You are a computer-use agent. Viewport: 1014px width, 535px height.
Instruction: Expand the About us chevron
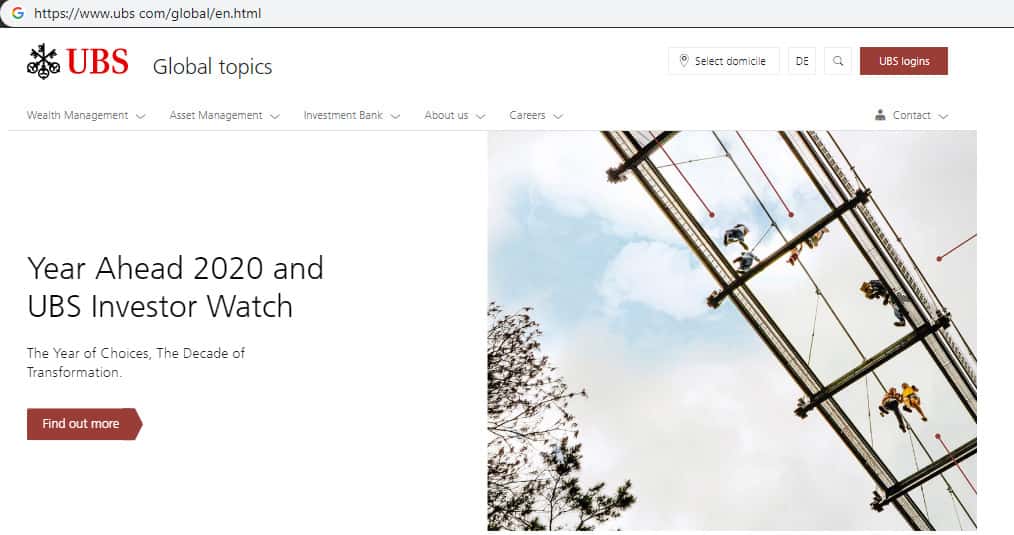(x=480, y=116)
